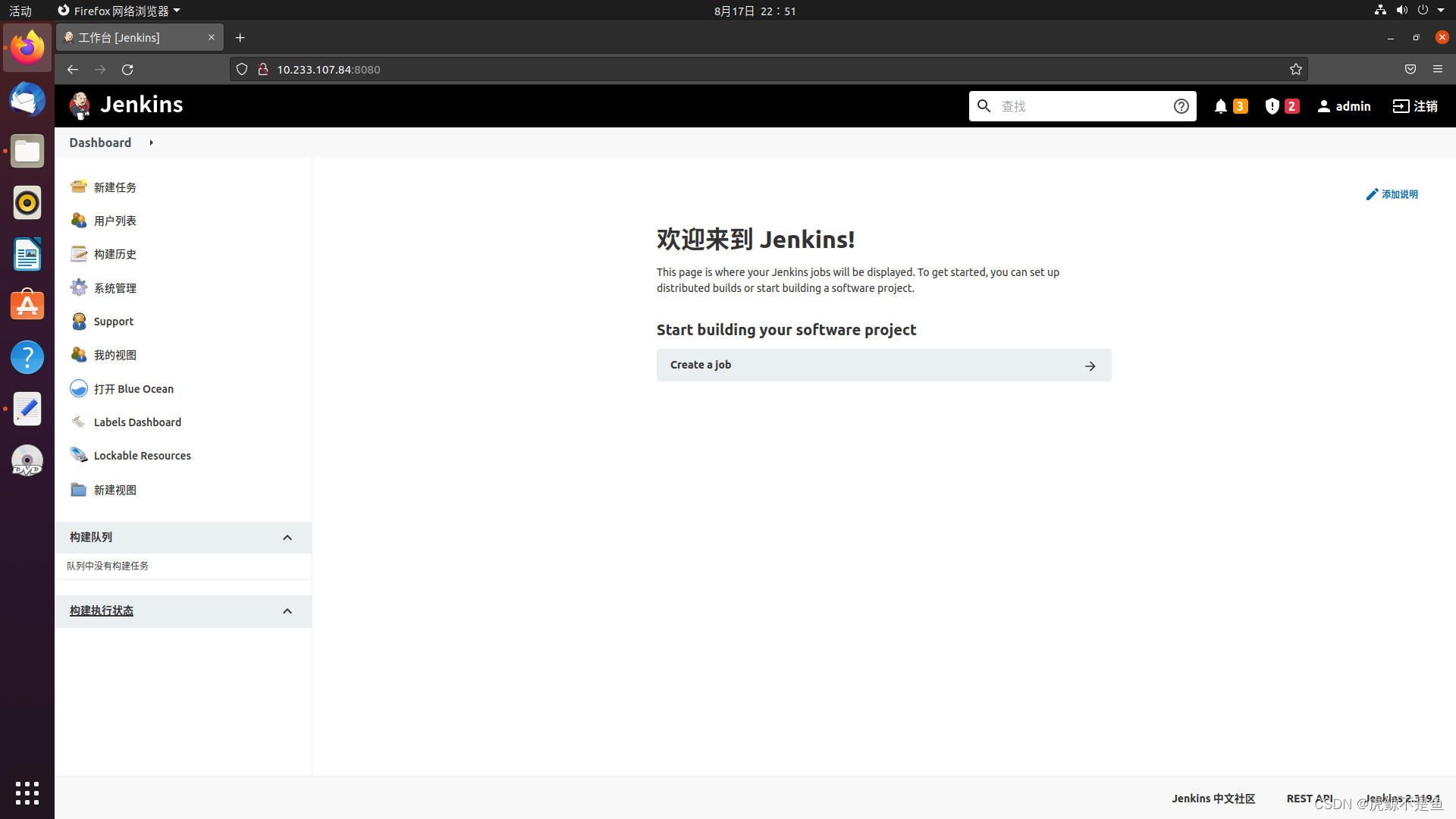The height and width of the screenshot is (819, 1456).
Task: Open 系统管理 sidebar link
Action: [x=115, y=288]
